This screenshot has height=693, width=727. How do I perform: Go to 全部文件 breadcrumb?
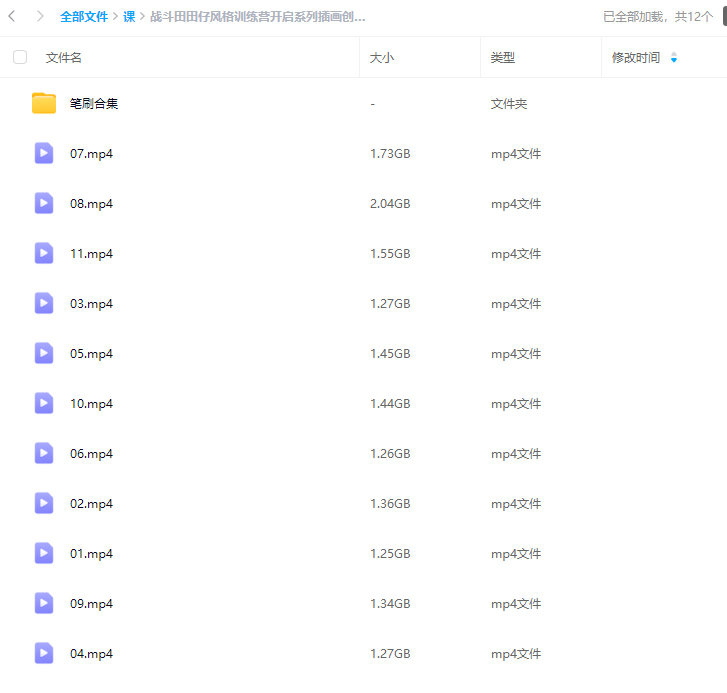pyautogui.click(x=84, y=17)
